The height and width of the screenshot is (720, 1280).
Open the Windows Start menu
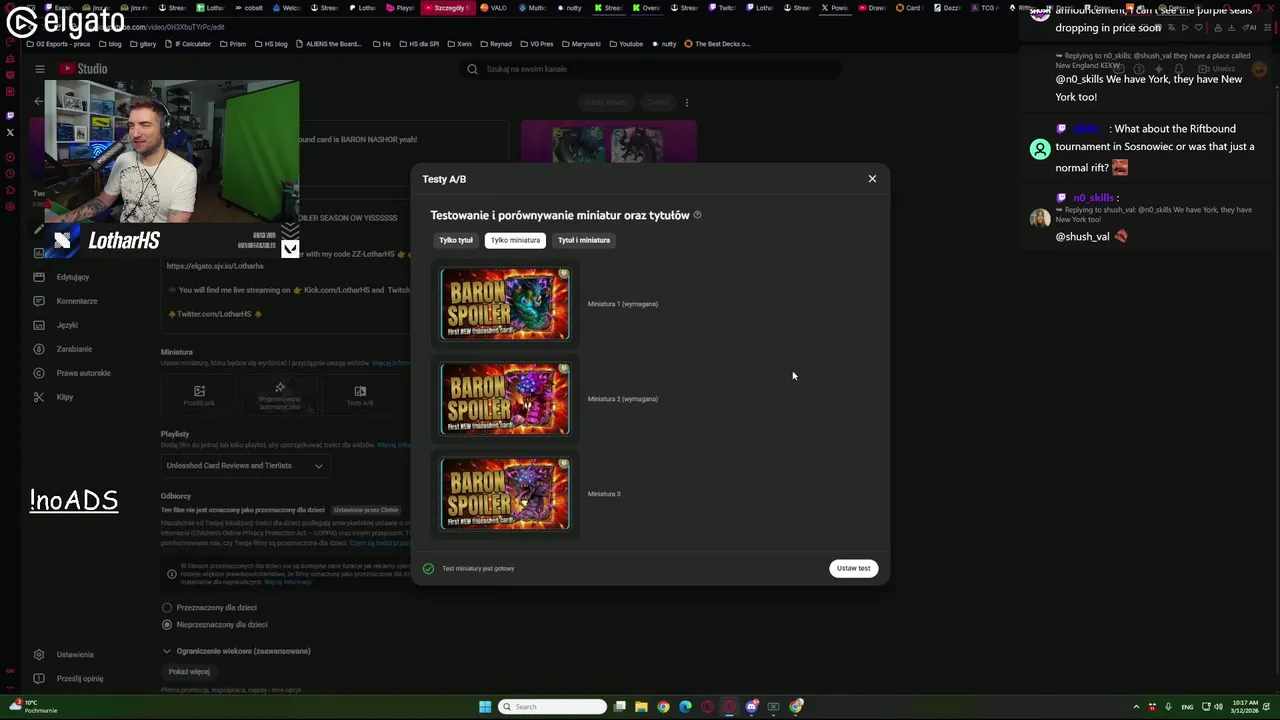coord(485,707)
